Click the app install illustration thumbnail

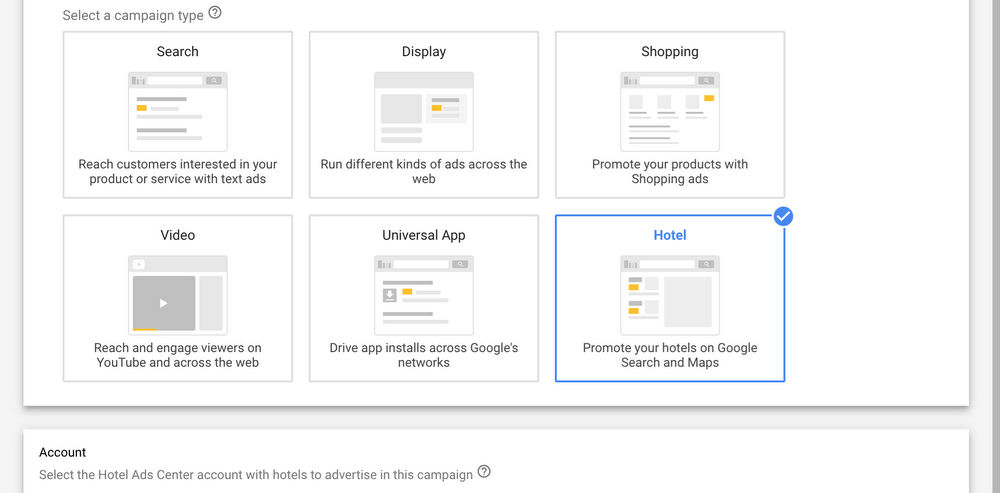click(423, 295)
